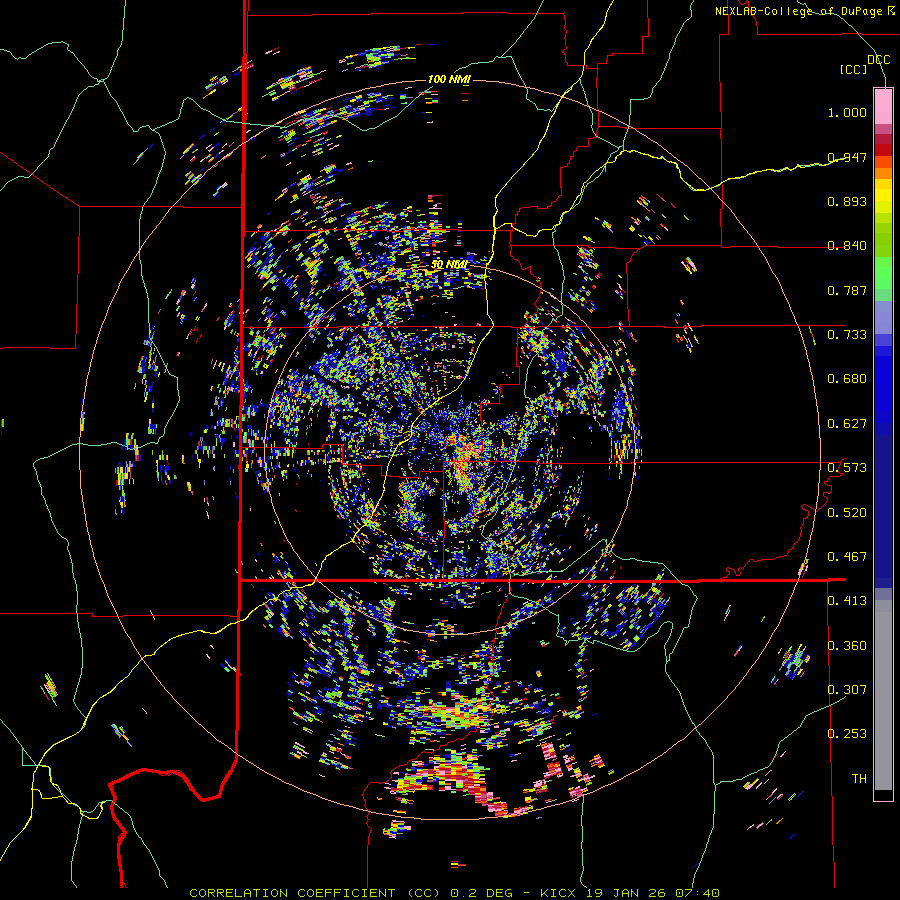Click the gray segment of the color bar
Screen dimensions: 900x900
[x=883, y=695]
